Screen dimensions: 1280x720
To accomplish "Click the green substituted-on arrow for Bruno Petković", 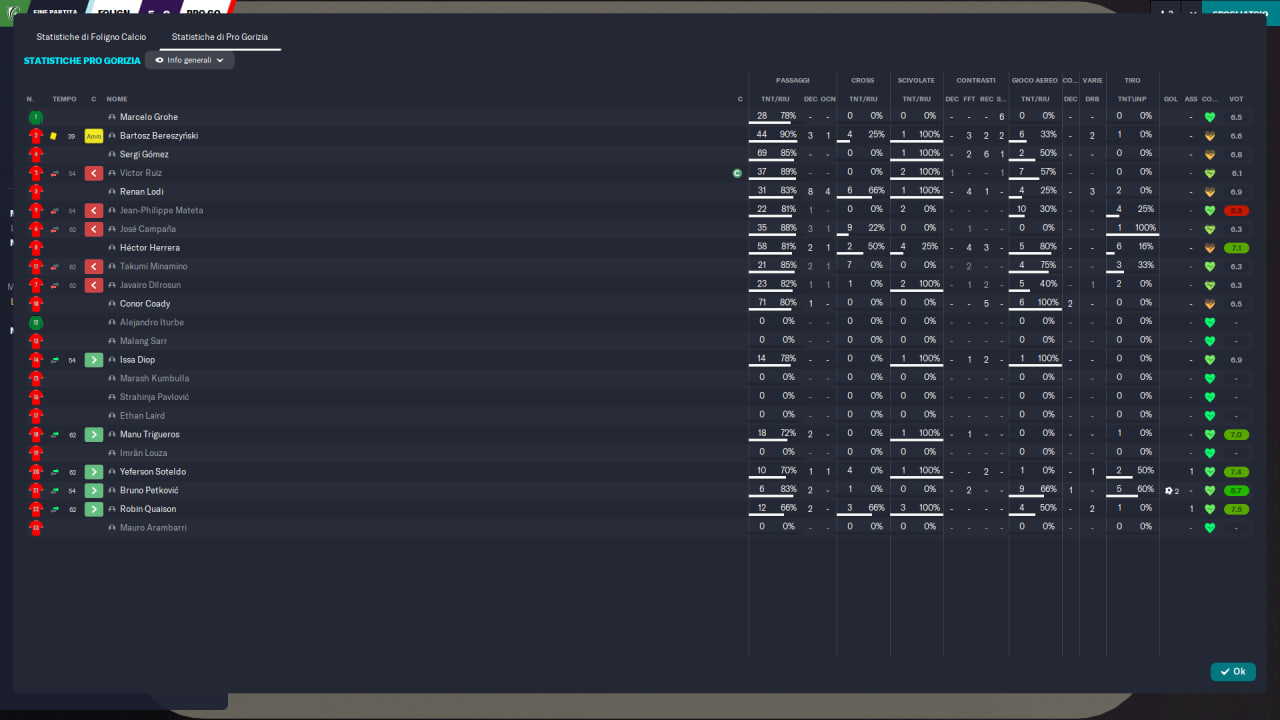I will (94, 490).
